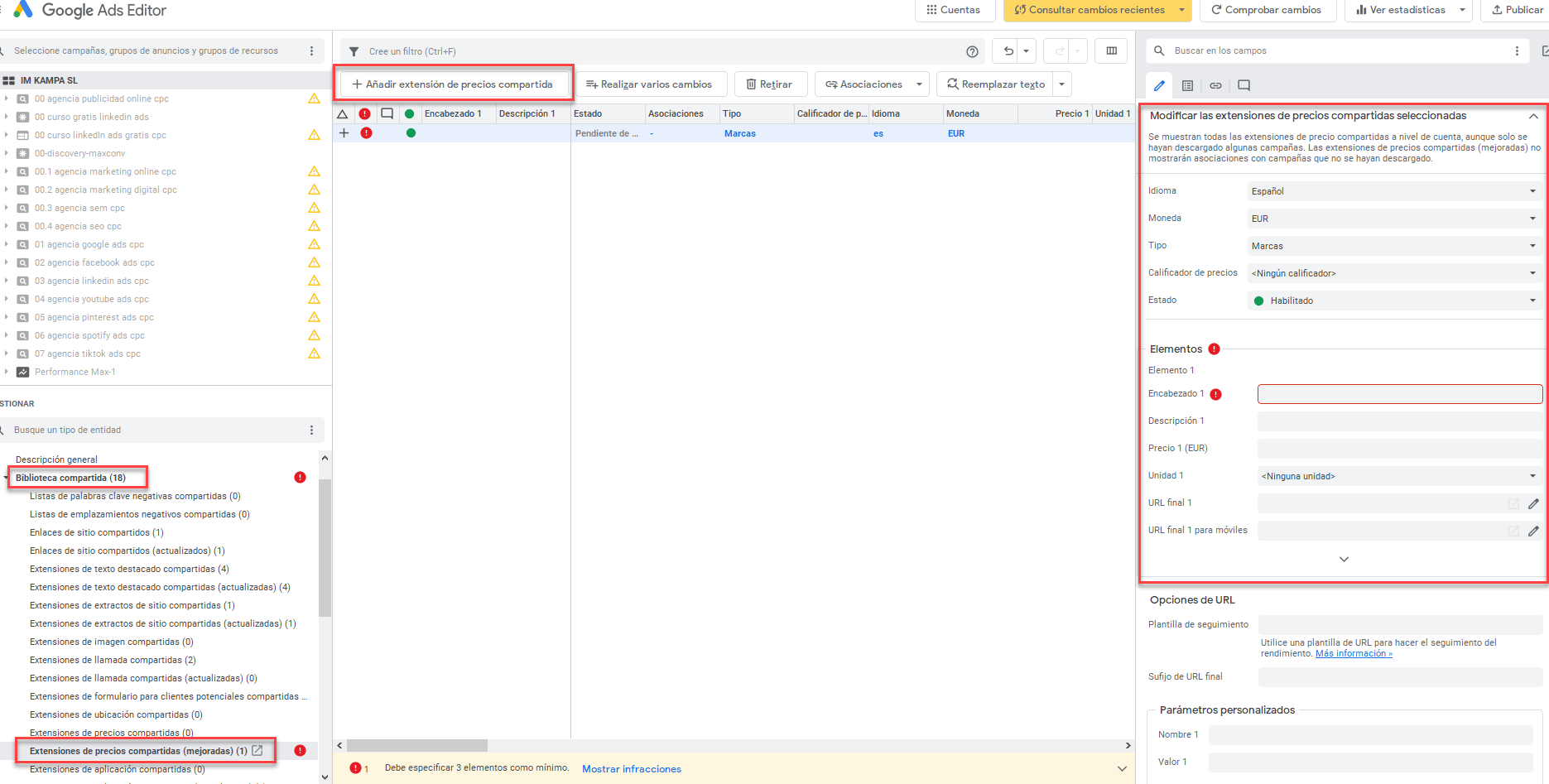This screenshot has width=1549, height=784.
Task: Open campaign list three-dot options menu
Action: [x=311, y=51]
